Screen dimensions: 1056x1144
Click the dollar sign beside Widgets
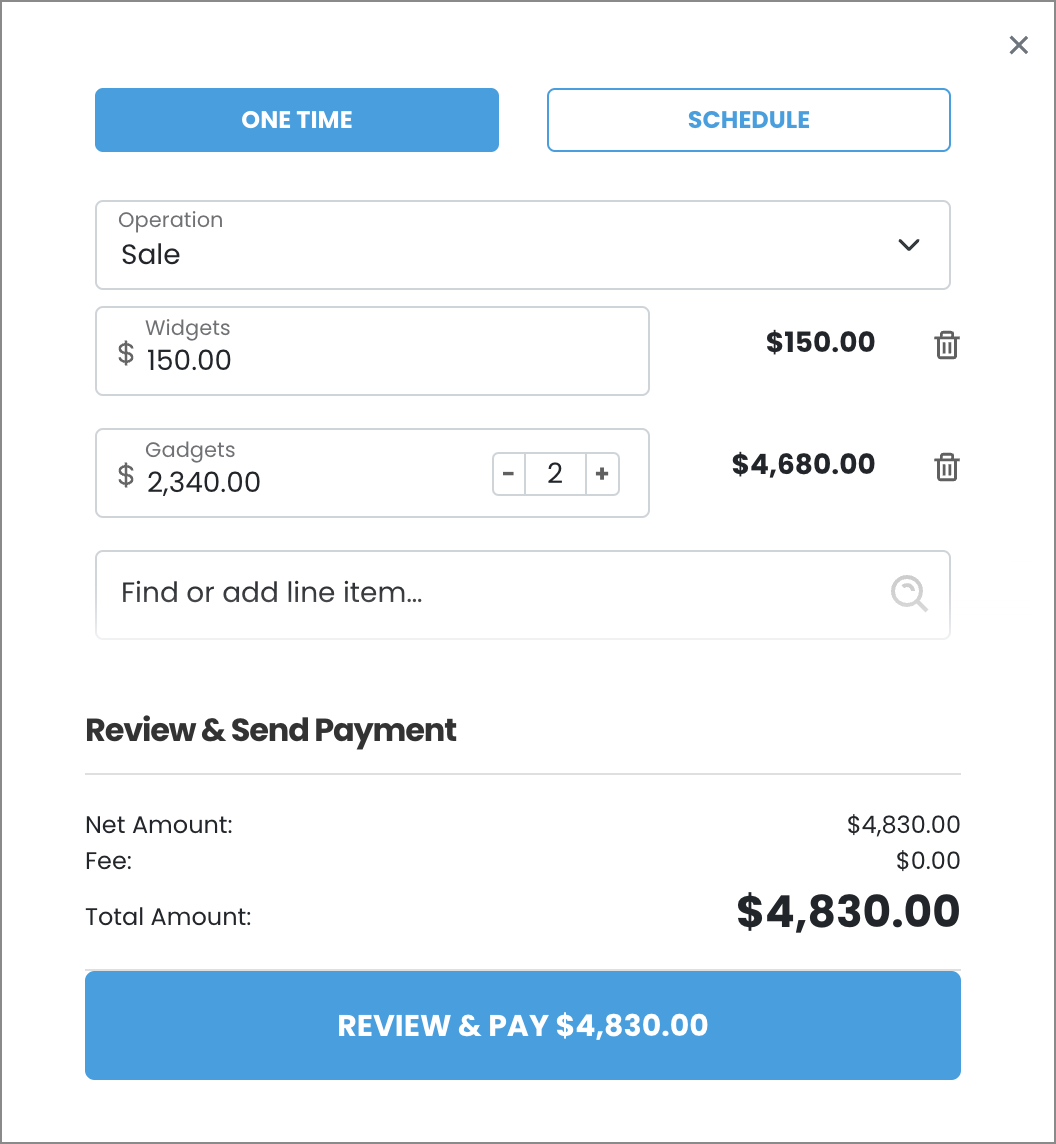(x=126, y=353)
